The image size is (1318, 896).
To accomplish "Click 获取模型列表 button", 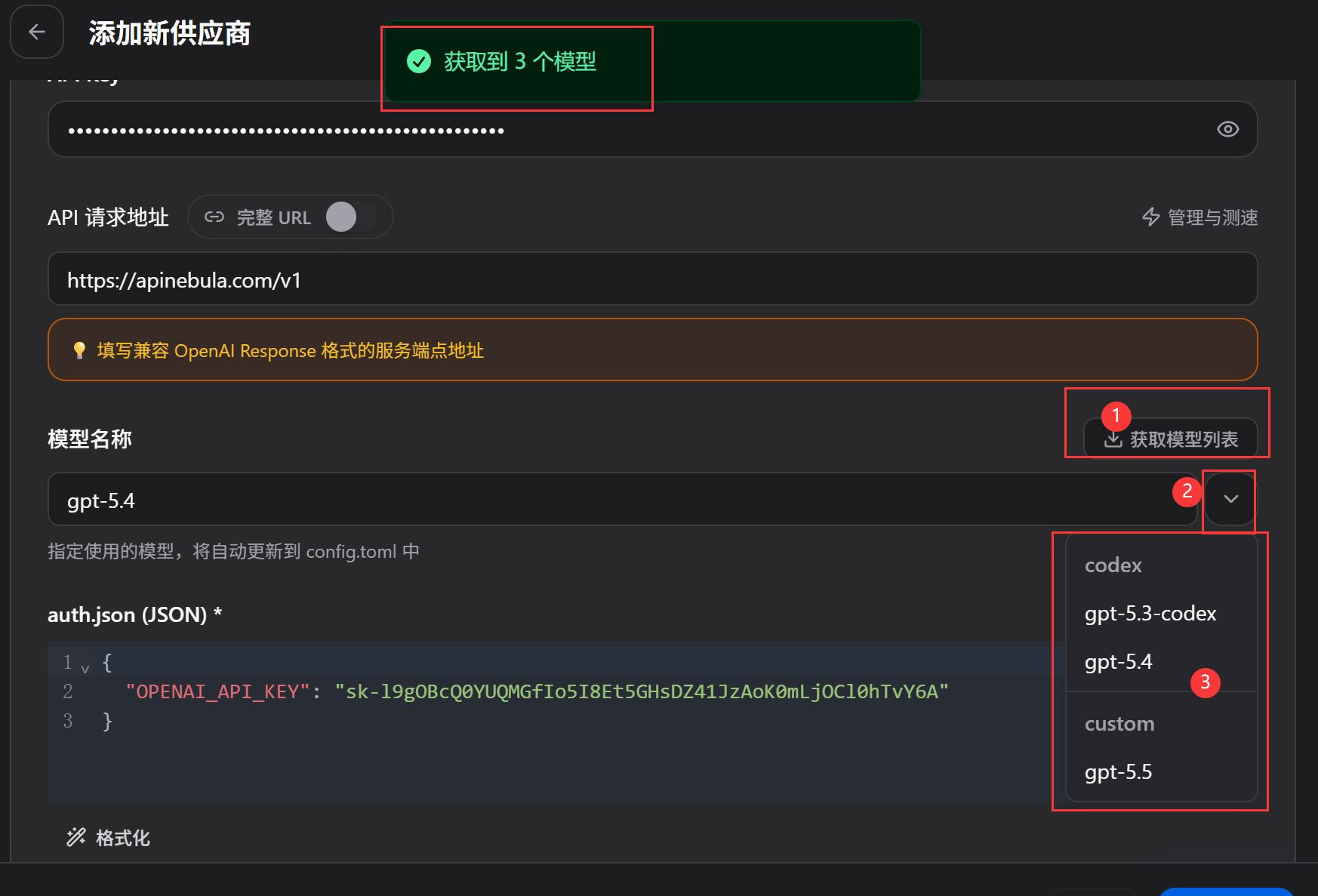I will pyautogui.click(x=1170, y=439).
